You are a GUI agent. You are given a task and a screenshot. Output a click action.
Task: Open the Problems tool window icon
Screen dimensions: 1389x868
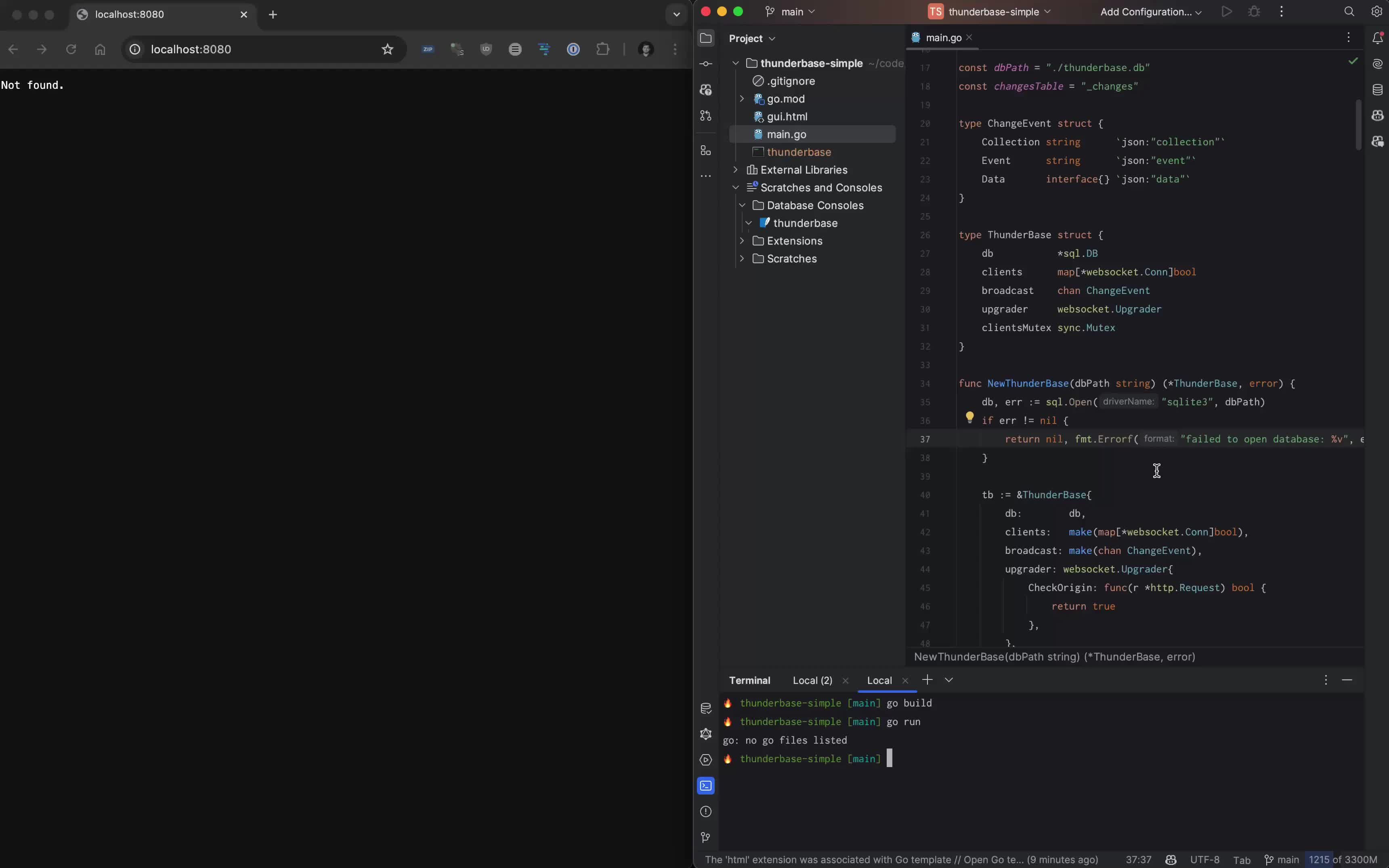(706, 811)
